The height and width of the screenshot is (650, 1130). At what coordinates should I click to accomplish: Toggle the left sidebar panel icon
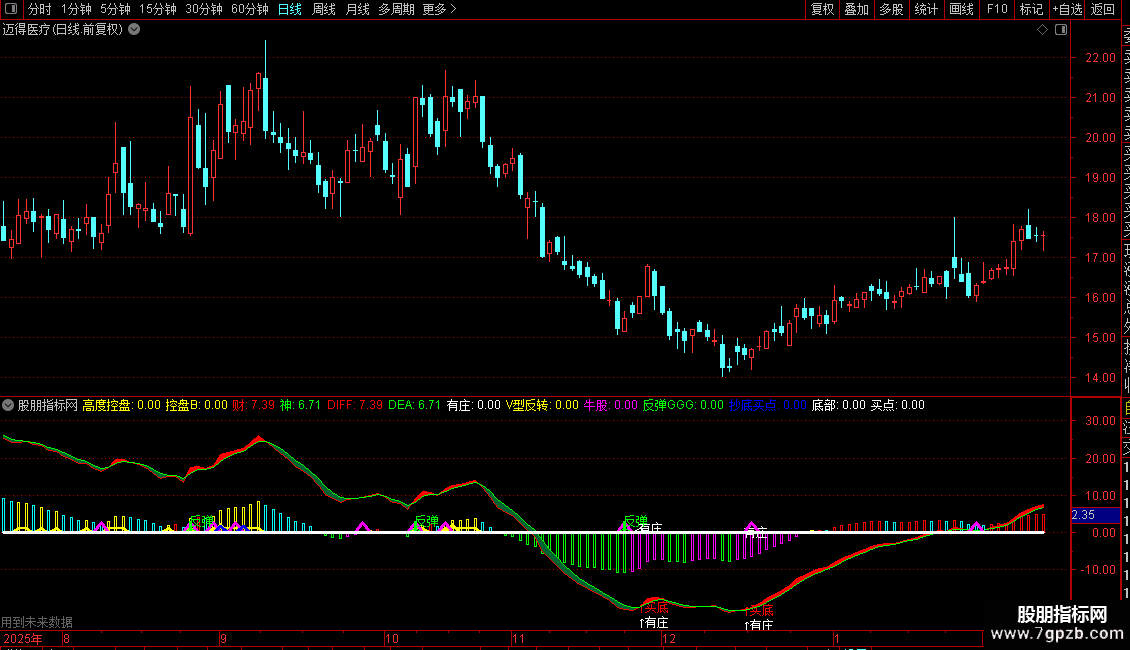pos(10,9)
